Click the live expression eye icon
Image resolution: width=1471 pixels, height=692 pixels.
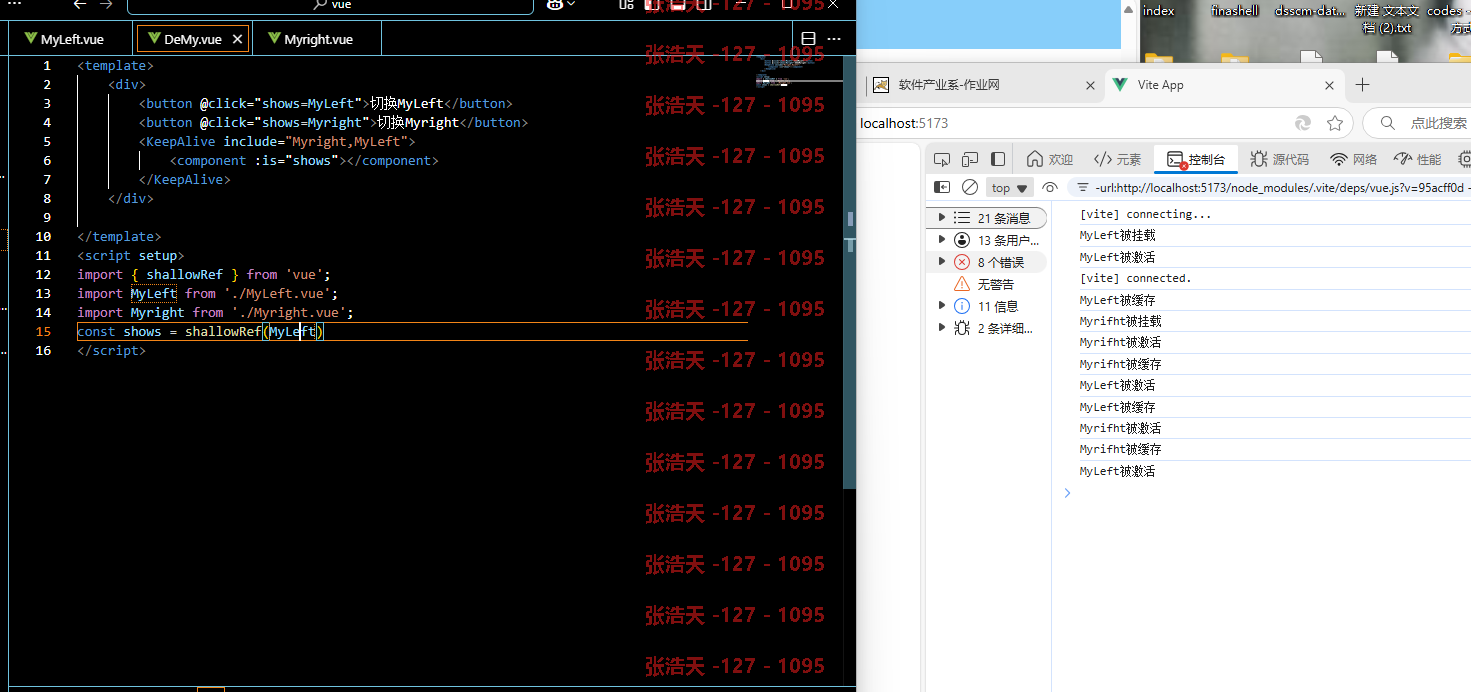click(1049, 187)
